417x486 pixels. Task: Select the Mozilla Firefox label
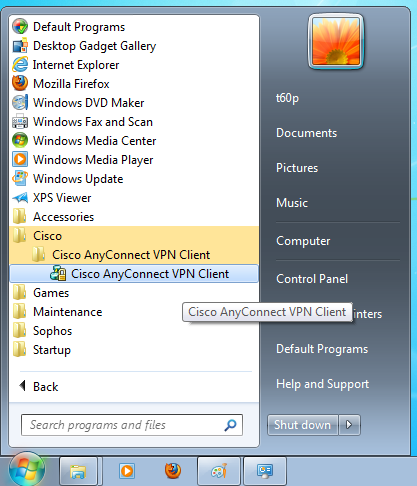tap(71, 84)
